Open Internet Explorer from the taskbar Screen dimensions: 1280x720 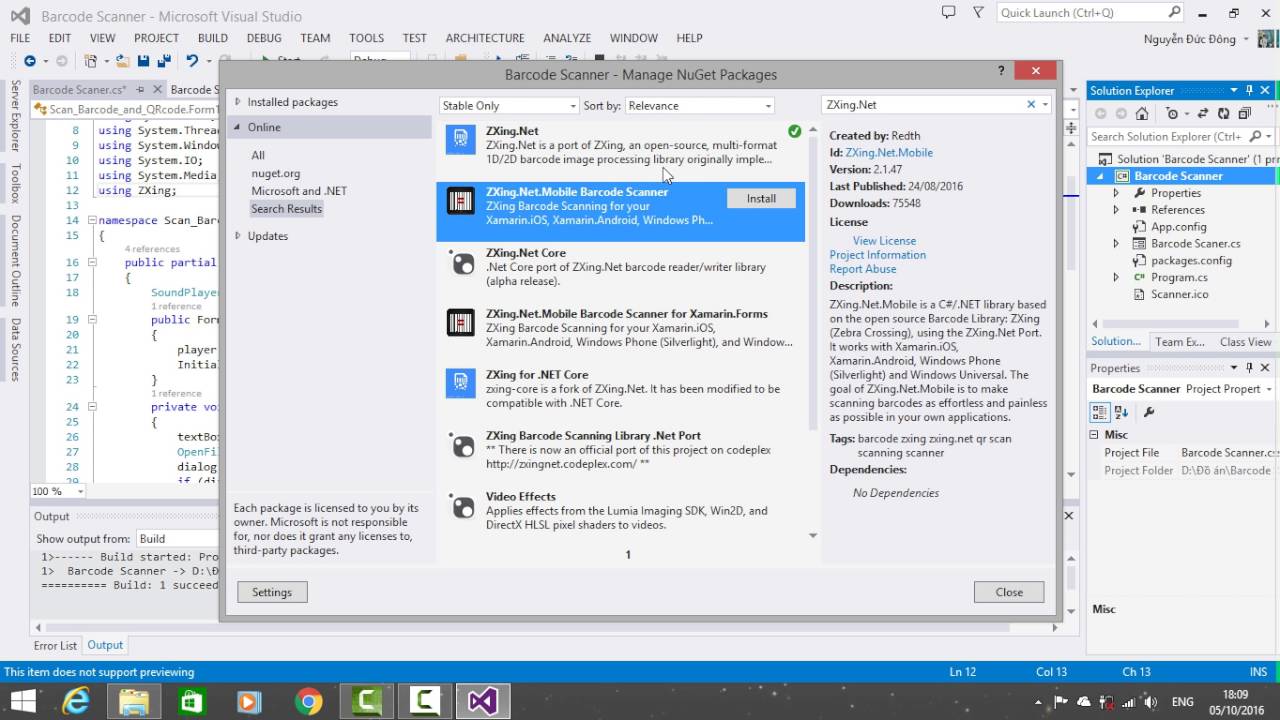(76, 701)
